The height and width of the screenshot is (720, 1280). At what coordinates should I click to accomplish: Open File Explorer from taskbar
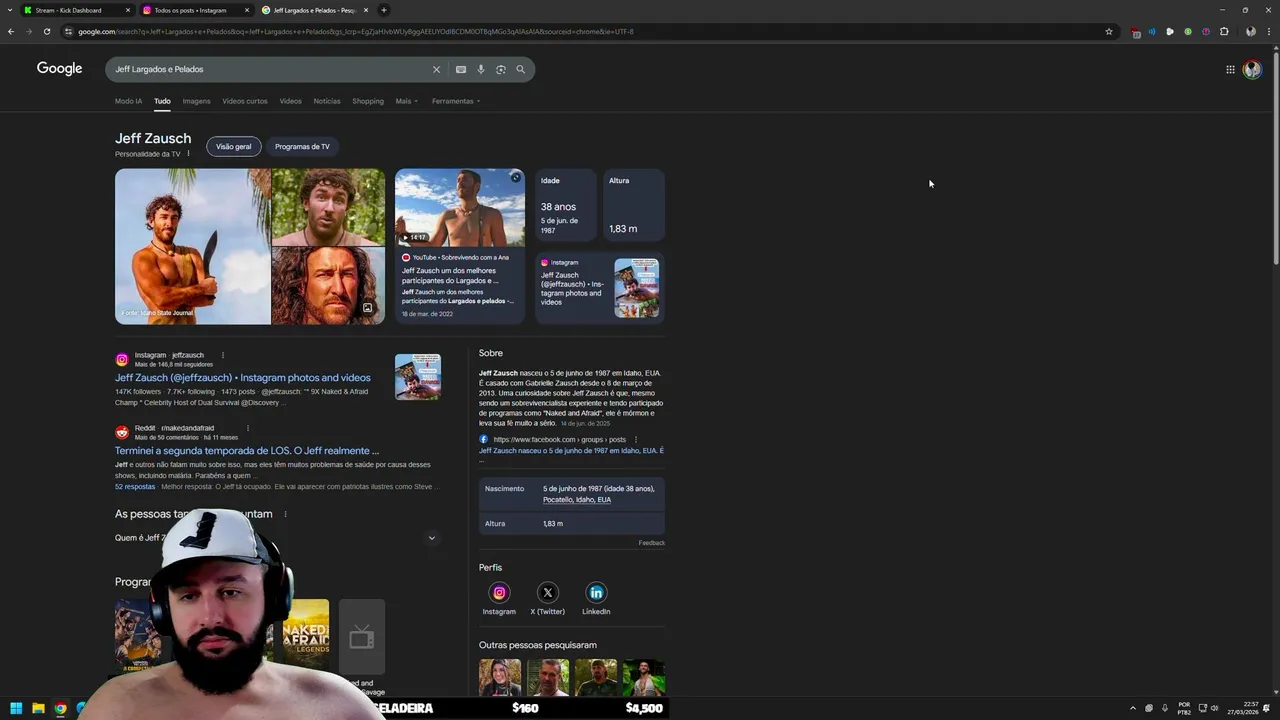click(38, 708)
